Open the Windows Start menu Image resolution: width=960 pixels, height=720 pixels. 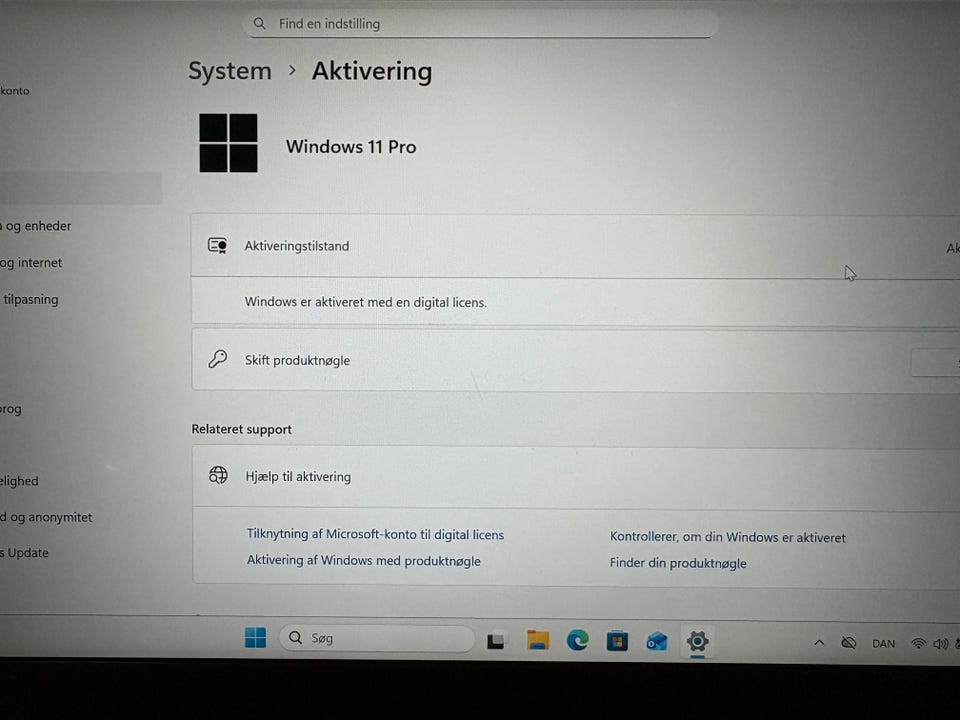(x=255, y=638)
